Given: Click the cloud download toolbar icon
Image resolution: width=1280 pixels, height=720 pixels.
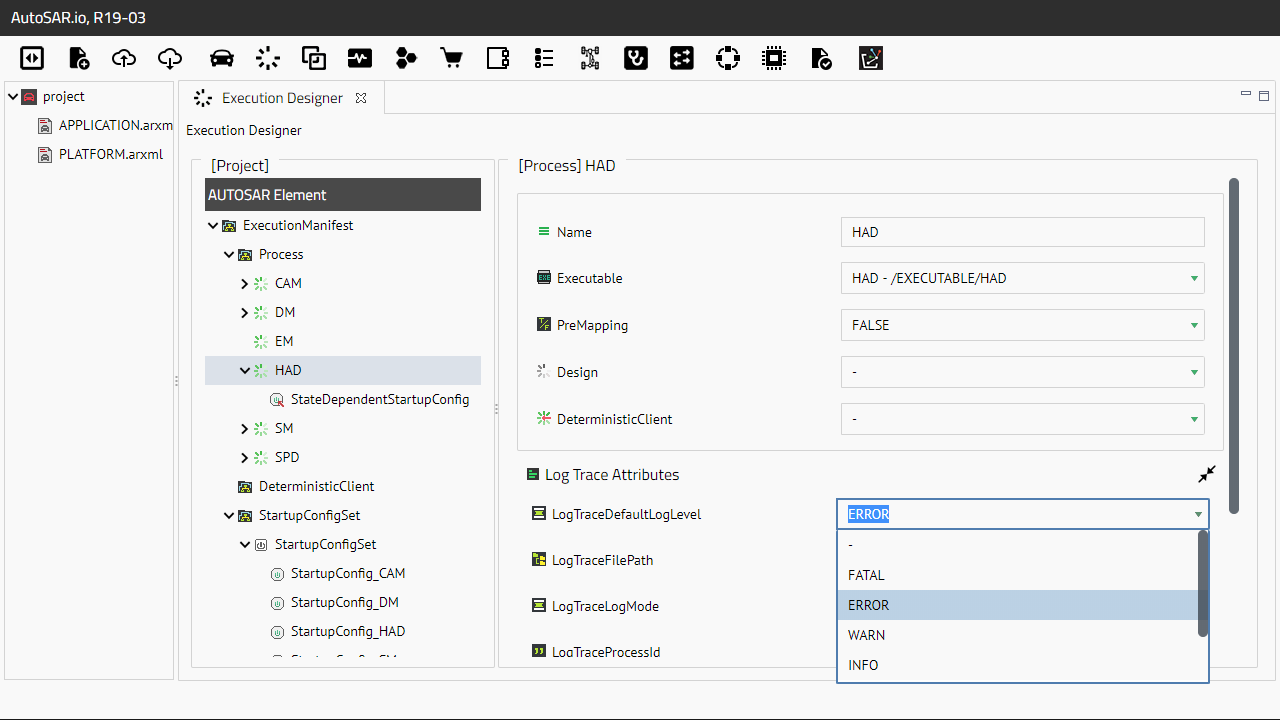Looking at the screenshot, I should point(170,58).
